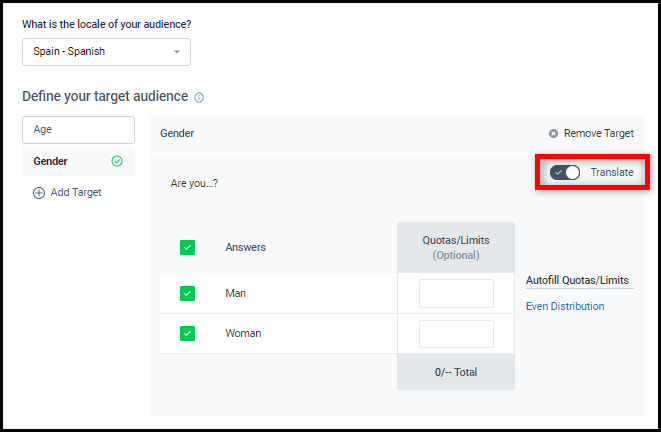Open the Spain - Spanish locale dropdown

coord(106,52)
